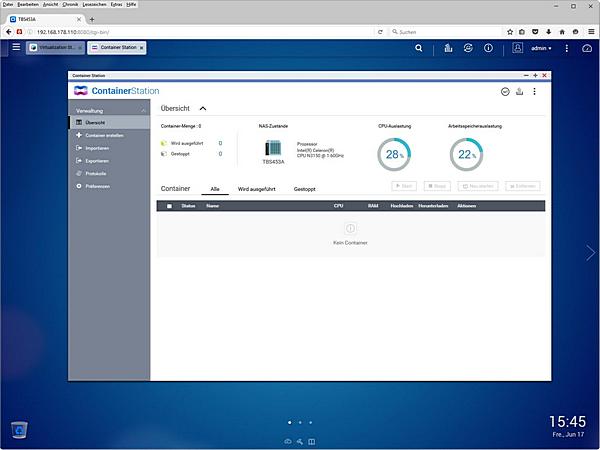Viewport: 600px width, 450px height.
Task: Tick the select-all checkbox in container table
Action: (169, 206)
